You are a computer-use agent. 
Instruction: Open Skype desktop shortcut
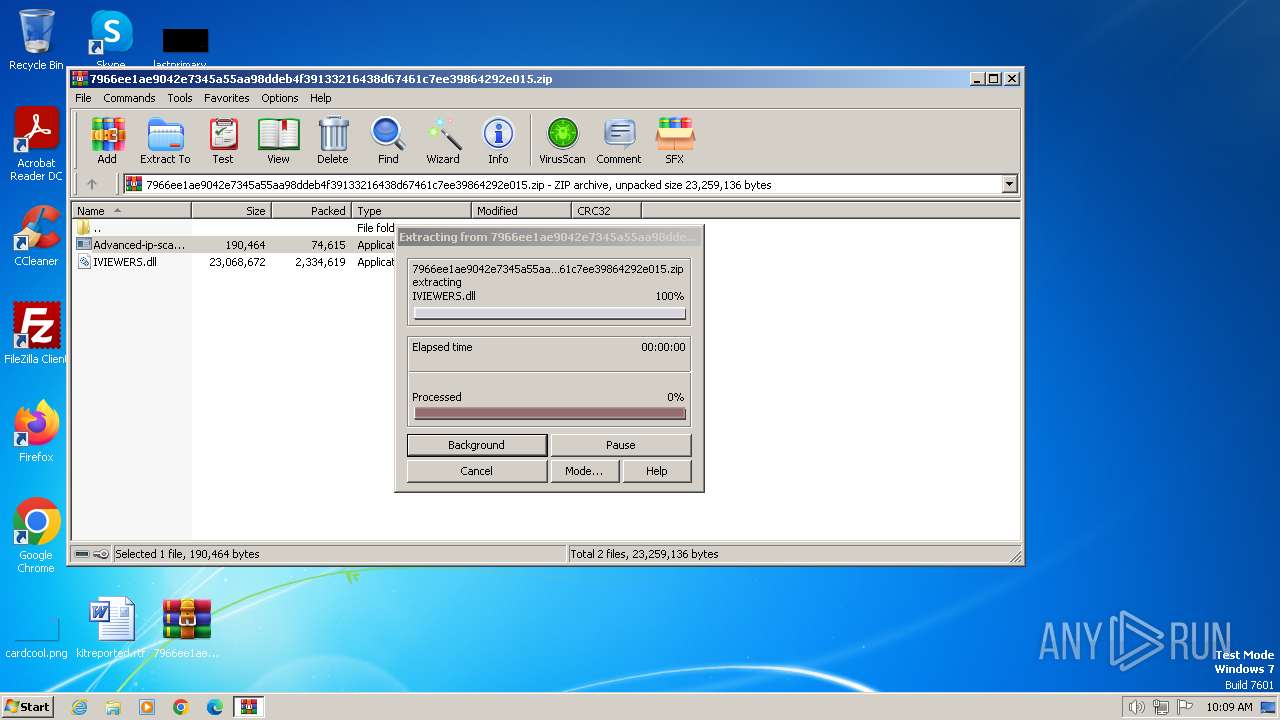[110, 40]
